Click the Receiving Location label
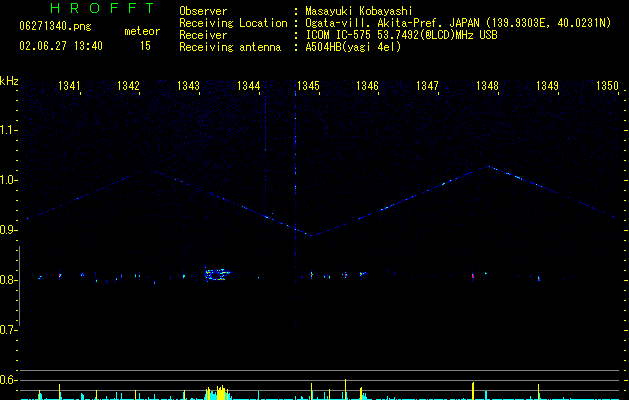Image resolution: width=629 pixels, height=400 pixels. click(x=233, y=23)
